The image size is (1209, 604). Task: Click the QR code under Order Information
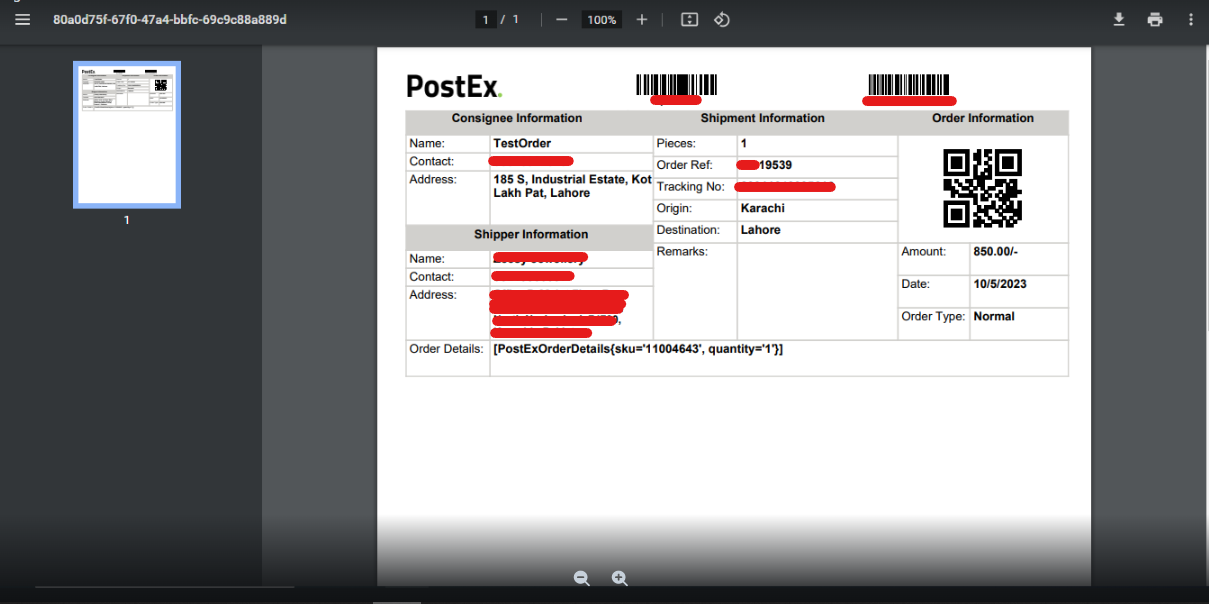tap(982, 188)
